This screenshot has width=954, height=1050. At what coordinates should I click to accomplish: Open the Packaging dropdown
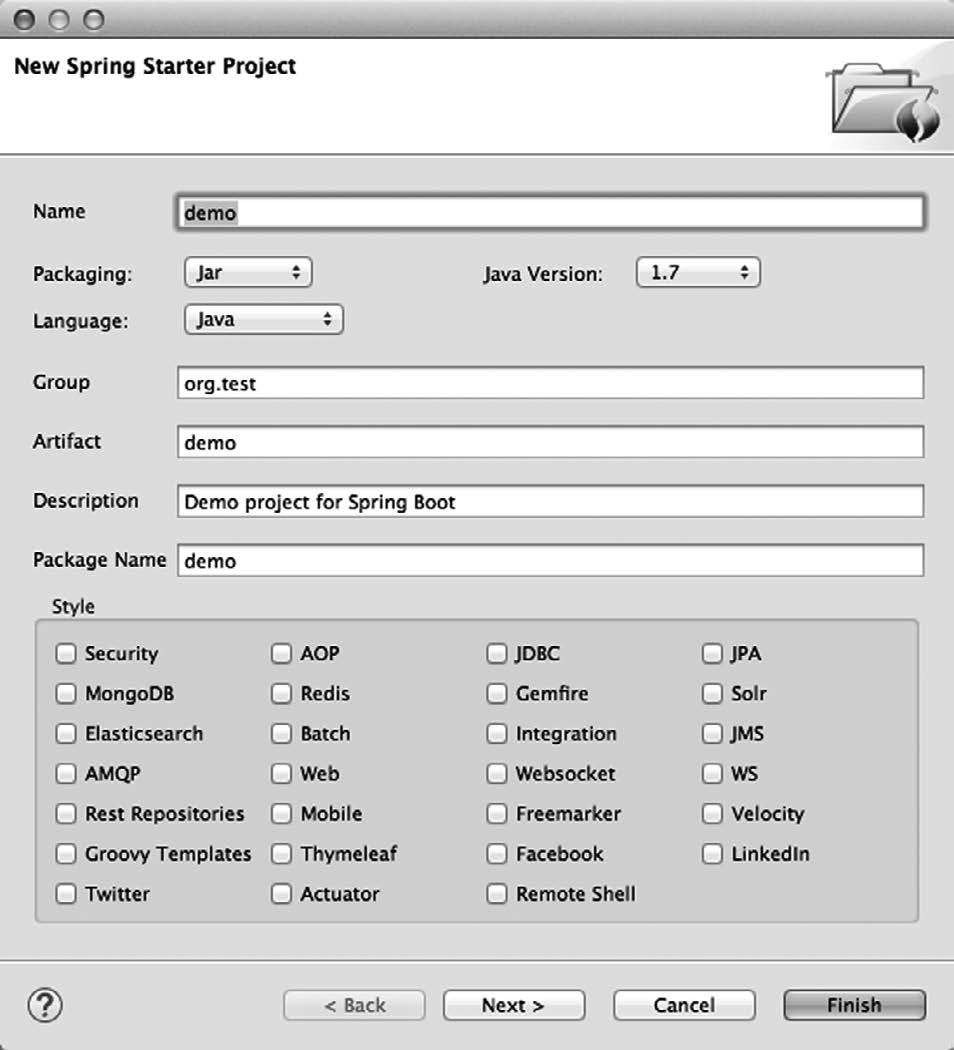(x=249, y=272)
